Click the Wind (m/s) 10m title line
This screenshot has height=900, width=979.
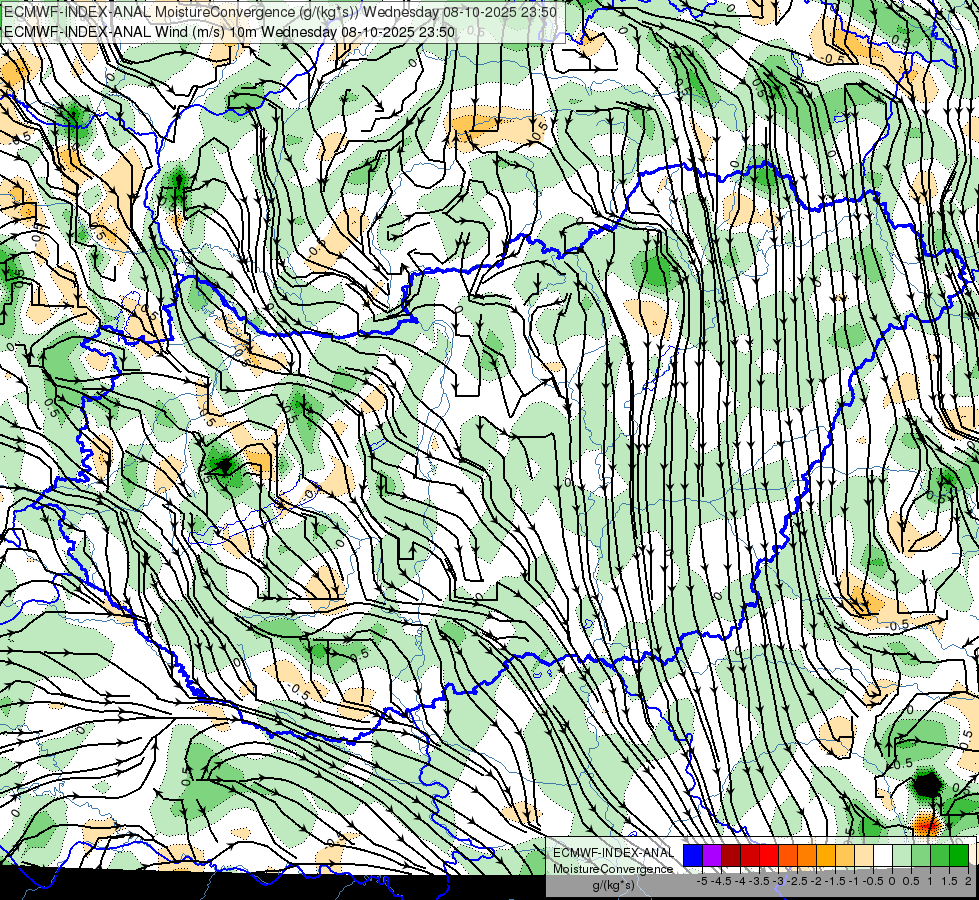click(230, 32)
